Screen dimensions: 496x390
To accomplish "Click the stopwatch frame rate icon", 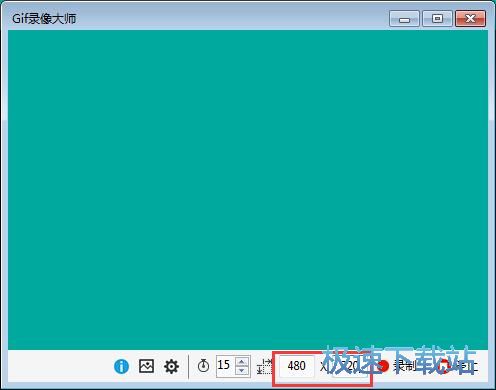I will tap(203, 366).
